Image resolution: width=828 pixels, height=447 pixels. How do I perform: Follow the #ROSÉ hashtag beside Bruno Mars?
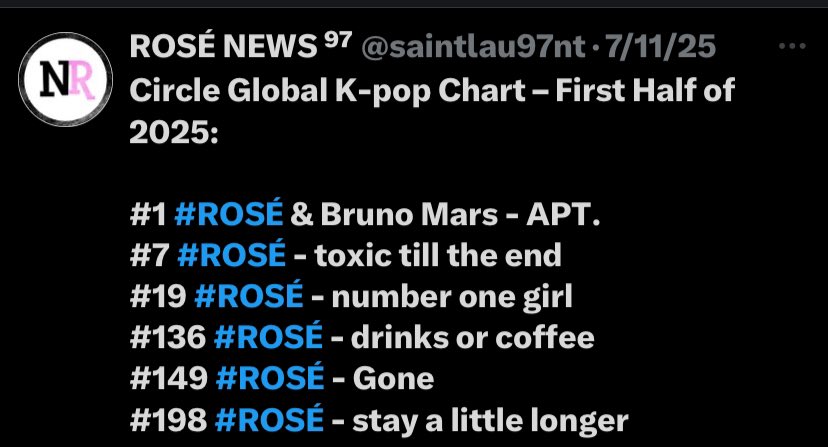(229, 213)
